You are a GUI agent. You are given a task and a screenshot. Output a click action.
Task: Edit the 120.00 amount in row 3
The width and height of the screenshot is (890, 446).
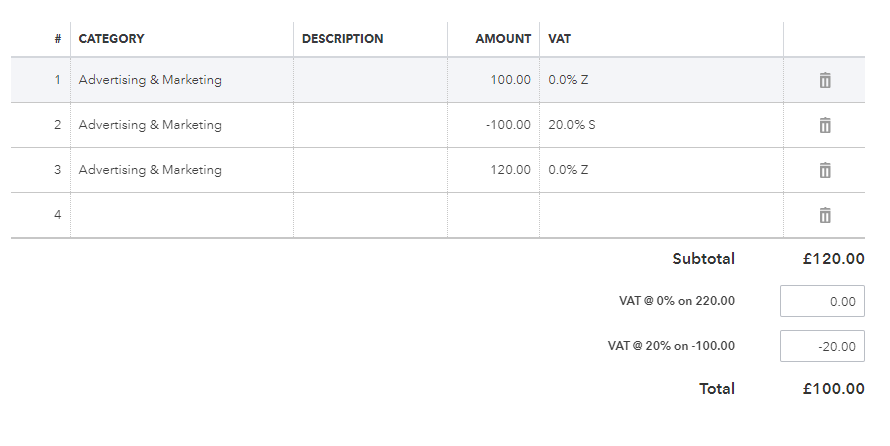(x=493, y=170)
